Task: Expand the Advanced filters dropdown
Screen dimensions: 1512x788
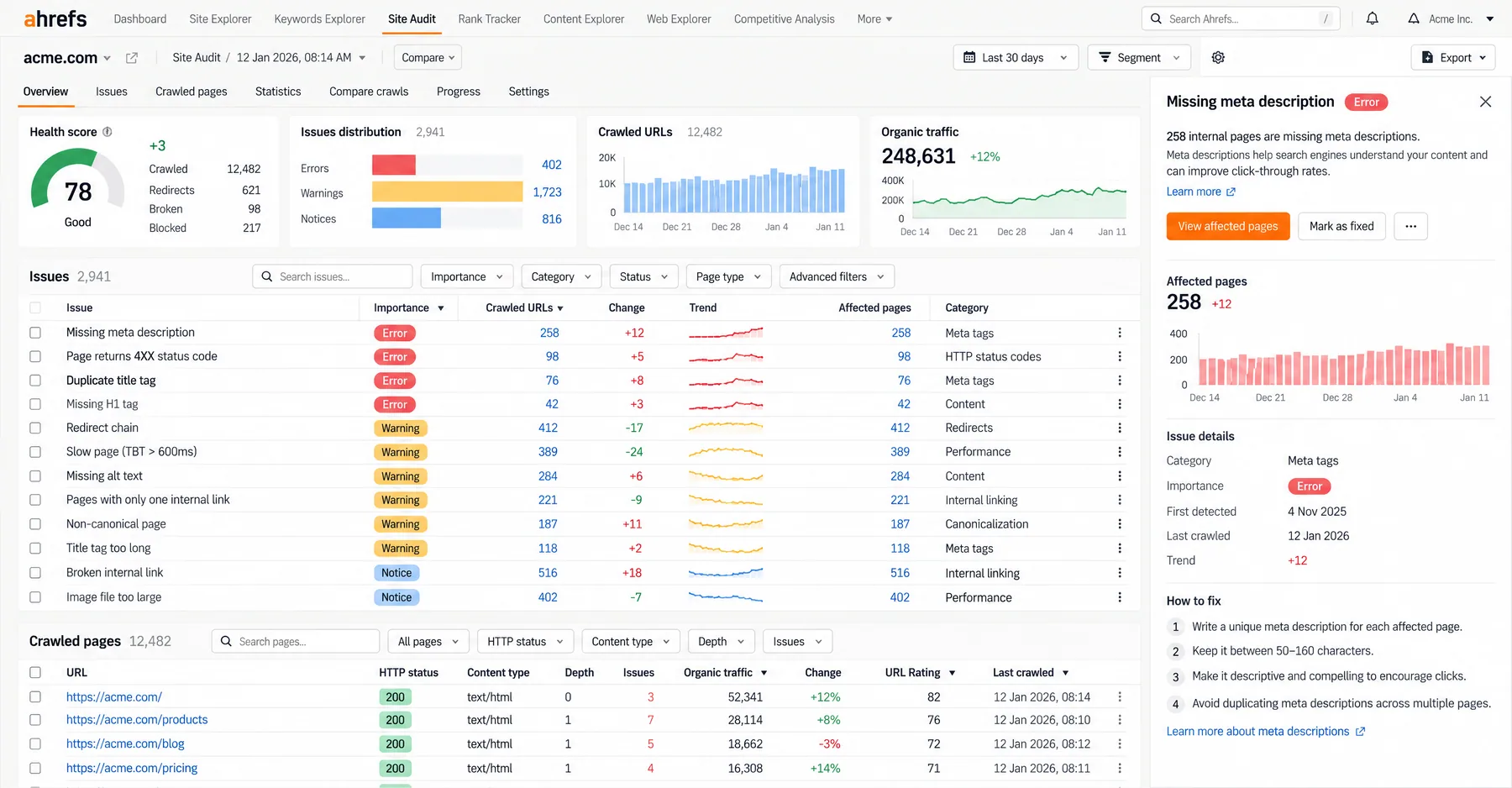Action: coord(837,276)
